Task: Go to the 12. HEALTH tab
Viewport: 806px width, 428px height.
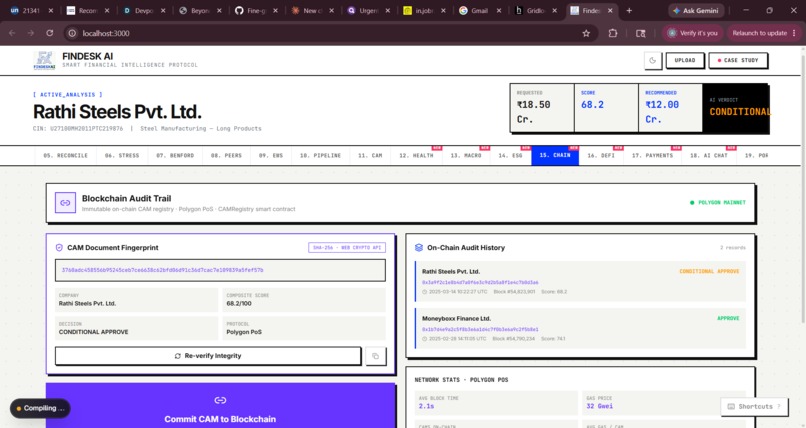Action: 416,155
